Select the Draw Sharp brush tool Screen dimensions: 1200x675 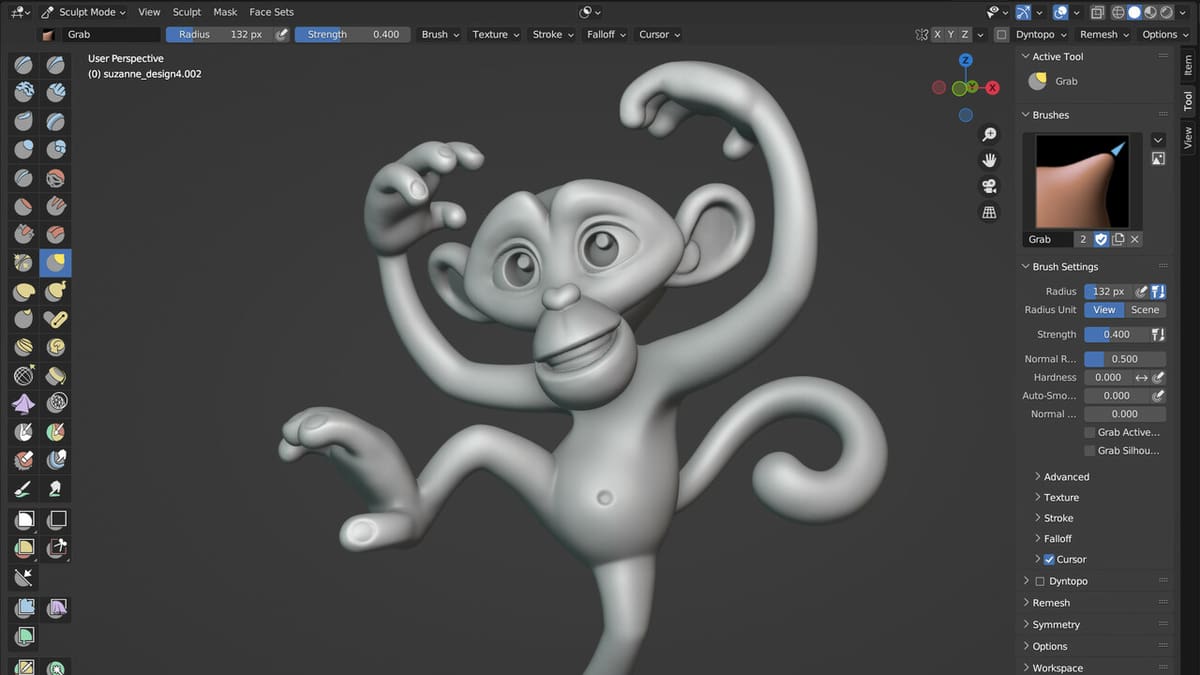pyautogui.click(x=57, y=65)
